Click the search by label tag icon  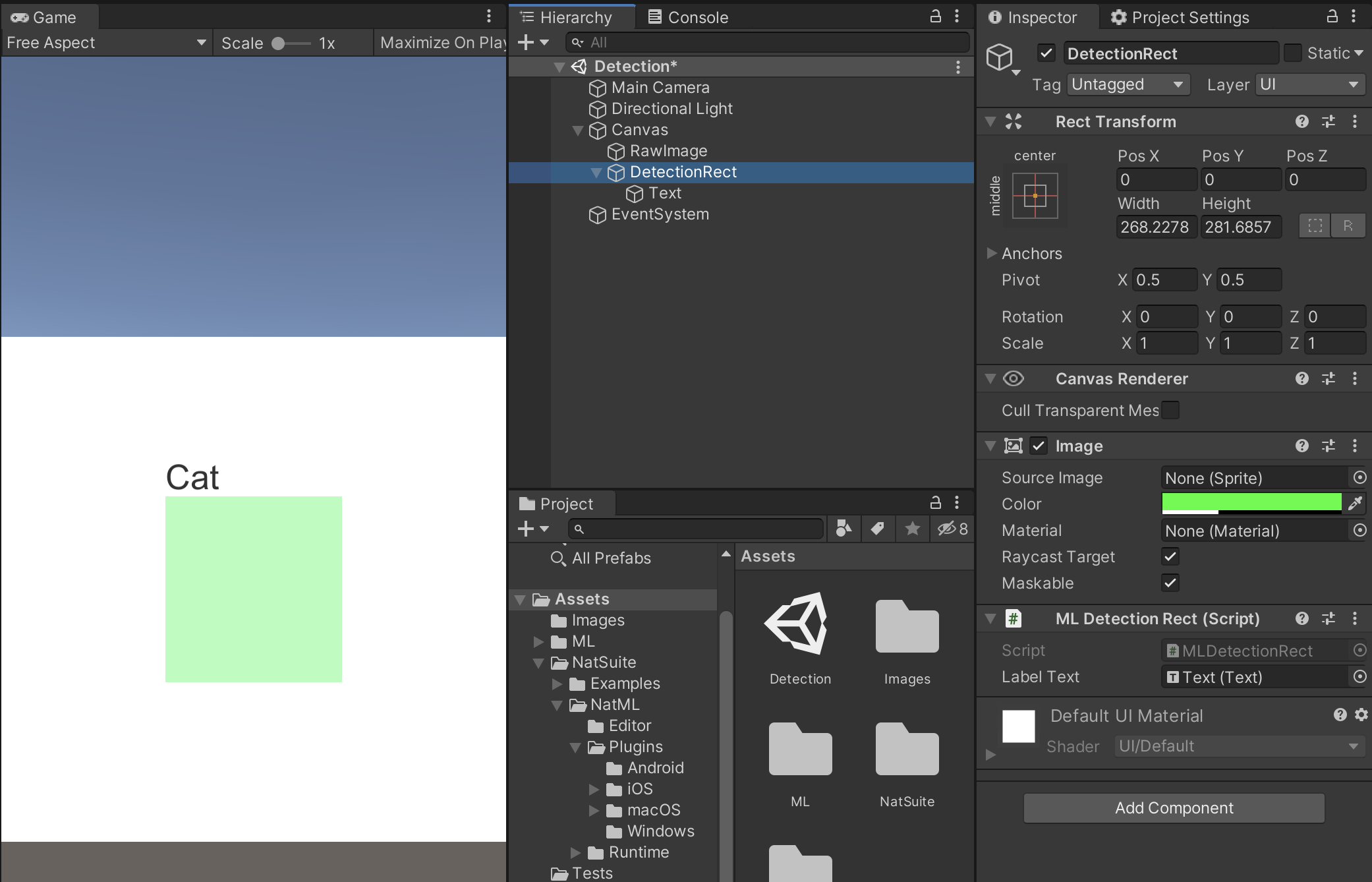[877, 529]
